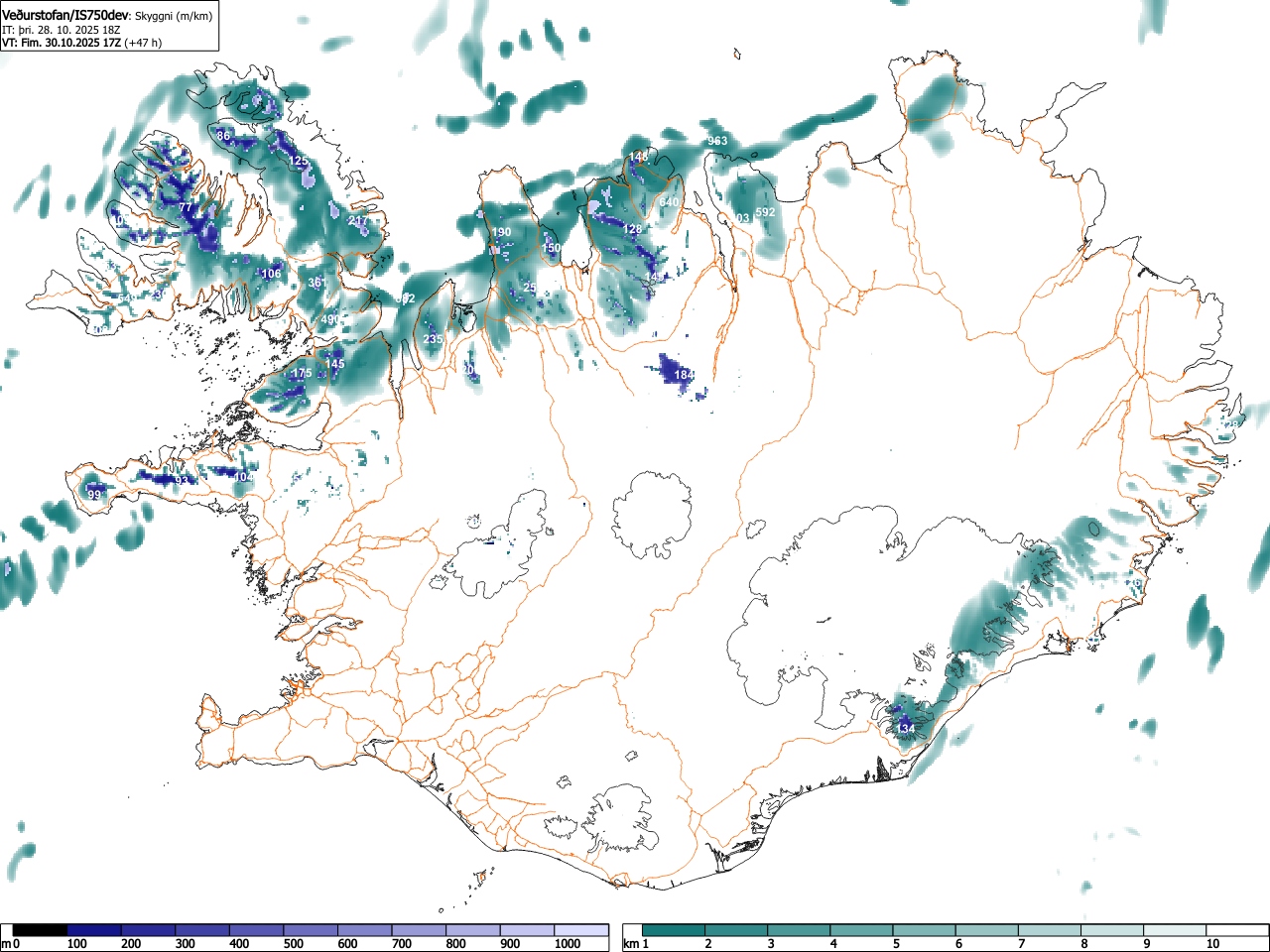The width and height of the screenshot is (1270, 952).
Task: Click the 900–1000 m pale lavender colorbar segment
Action: 528,930
